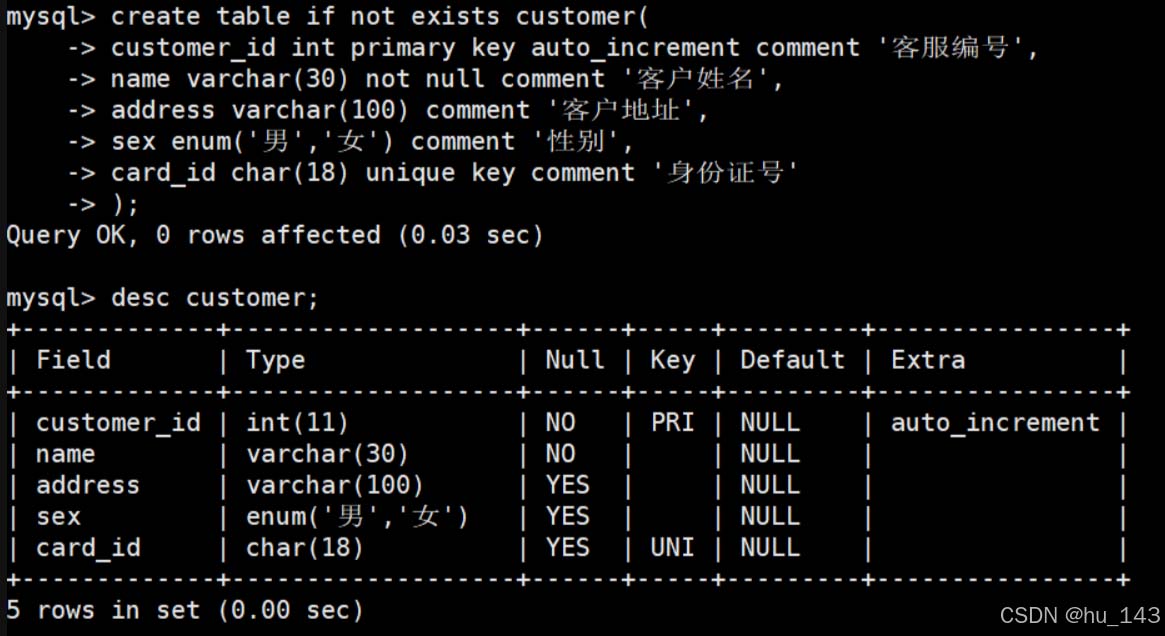Image resolution: width=1165 pixels, height=636 pixels.
Task: Click the Key column header
Action: 673,362
